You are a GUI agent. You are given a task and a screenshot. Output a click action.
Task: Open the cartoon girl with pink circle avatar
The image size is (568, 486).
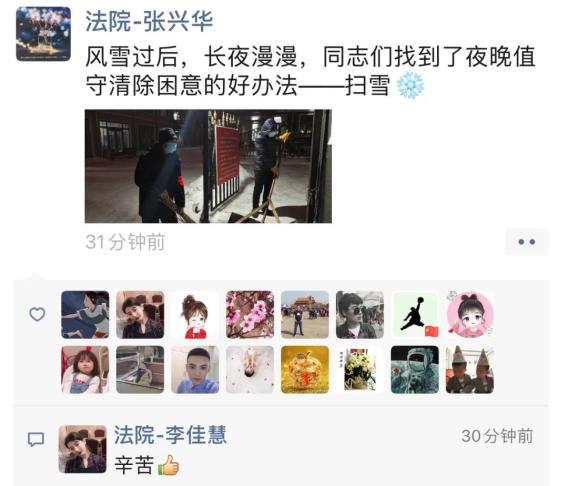coord(470,314)
